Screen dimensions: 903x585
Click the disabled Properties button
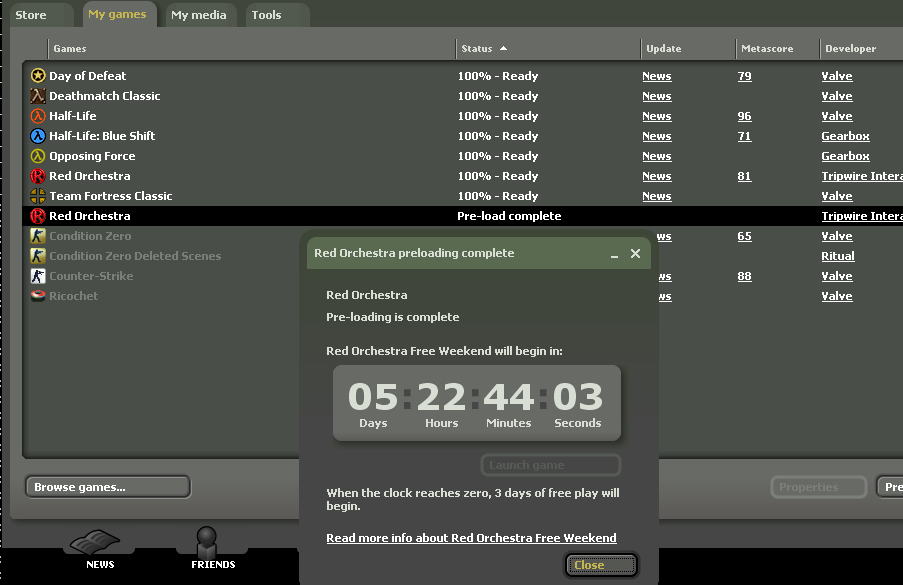(818, 487)
